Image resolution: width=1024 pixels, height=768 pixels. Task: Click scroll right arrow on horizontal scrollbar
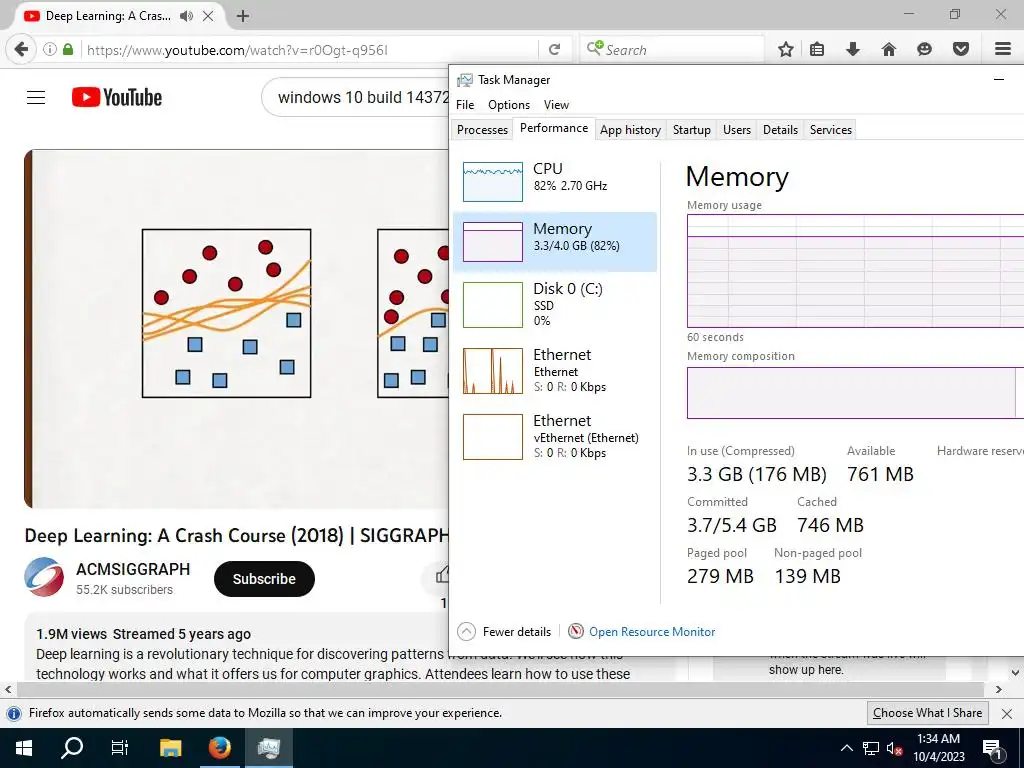coord(998,689)
